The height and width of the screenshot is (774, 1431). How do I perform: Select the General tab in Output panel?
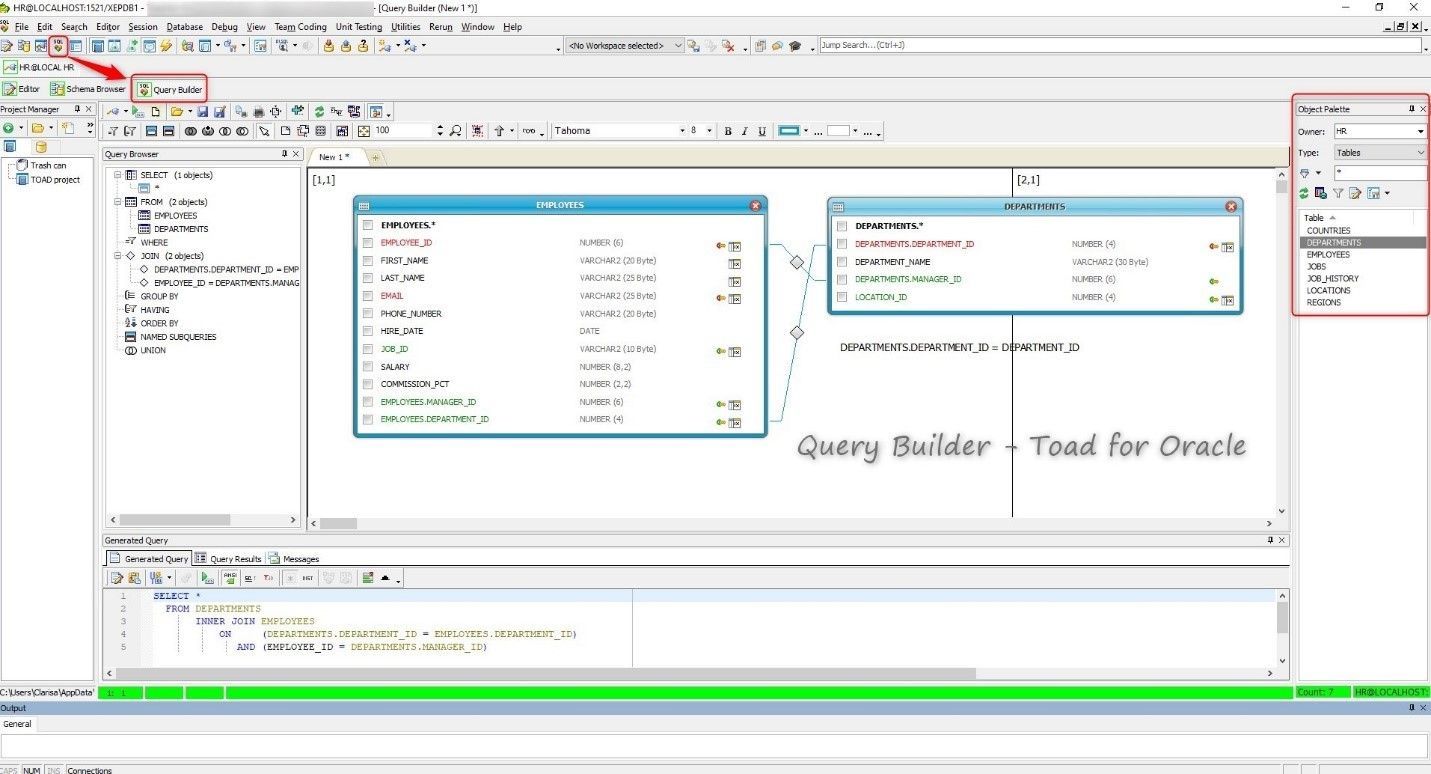point(17,724)
